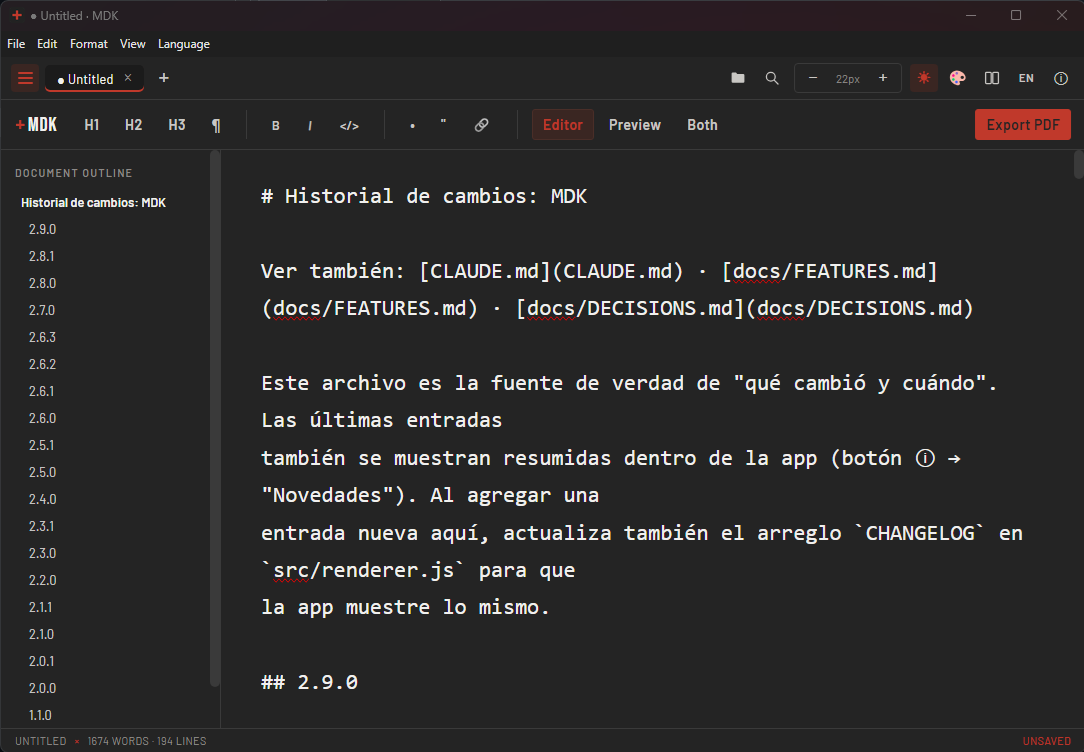Open the color palette theme picker

tap(957, 78)
